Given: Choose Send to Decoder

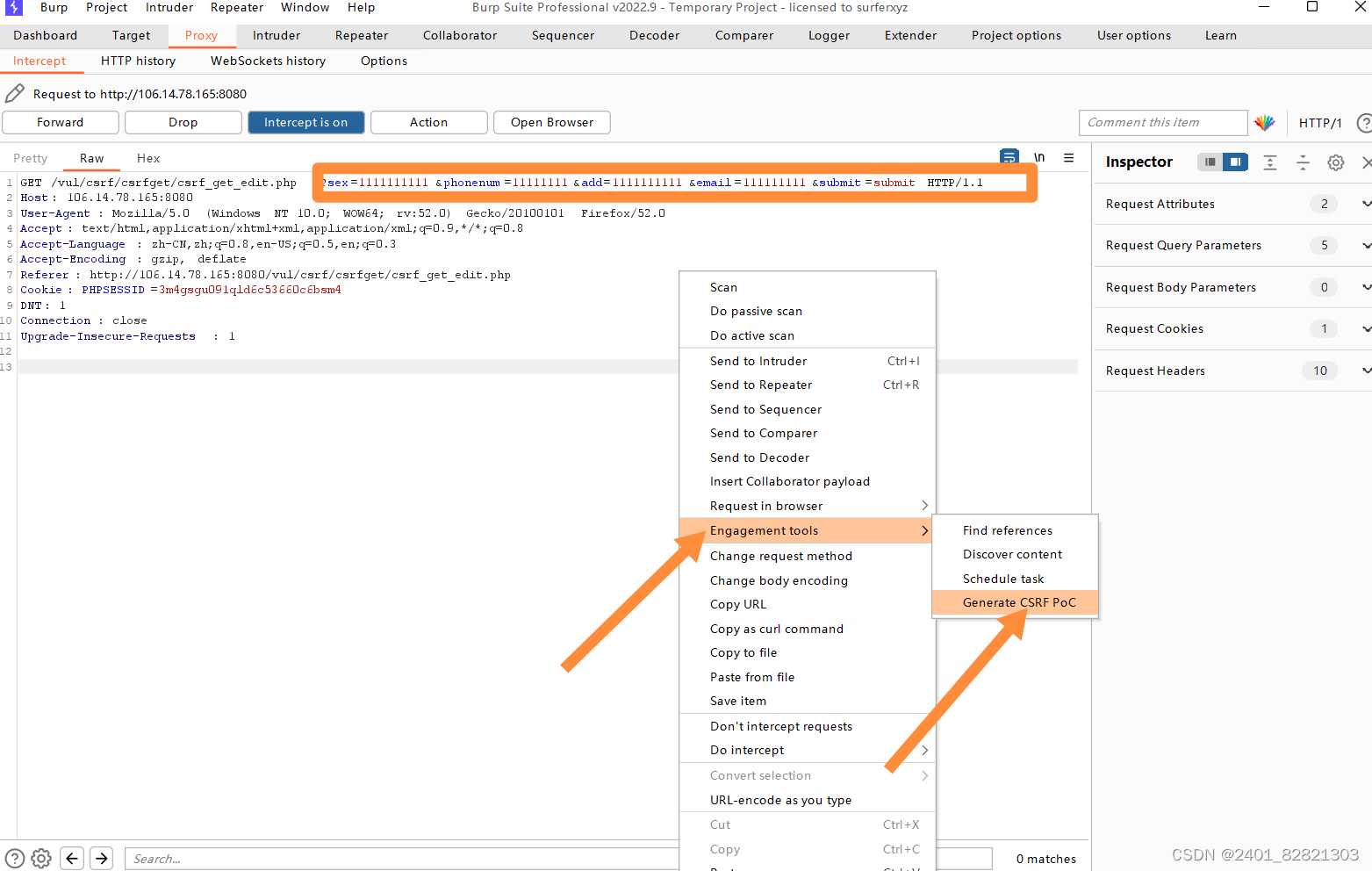Looking at the screenshot, I should click(x=808, y=457).
